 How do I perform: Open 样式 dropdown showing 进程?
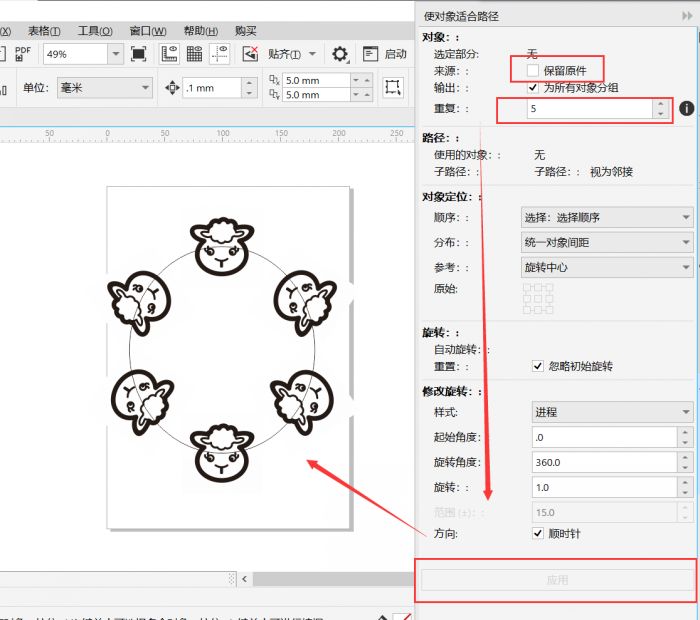685,412
